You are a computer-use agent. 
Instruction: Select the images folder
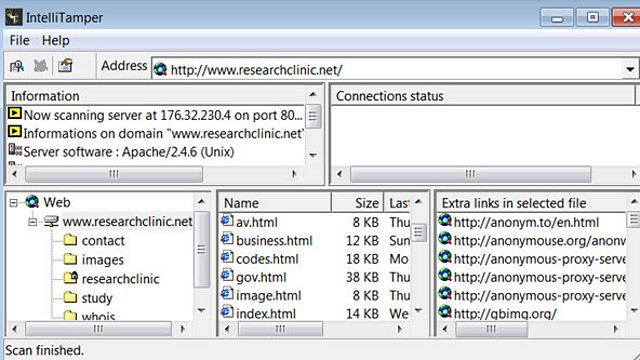tap(102, 260)
